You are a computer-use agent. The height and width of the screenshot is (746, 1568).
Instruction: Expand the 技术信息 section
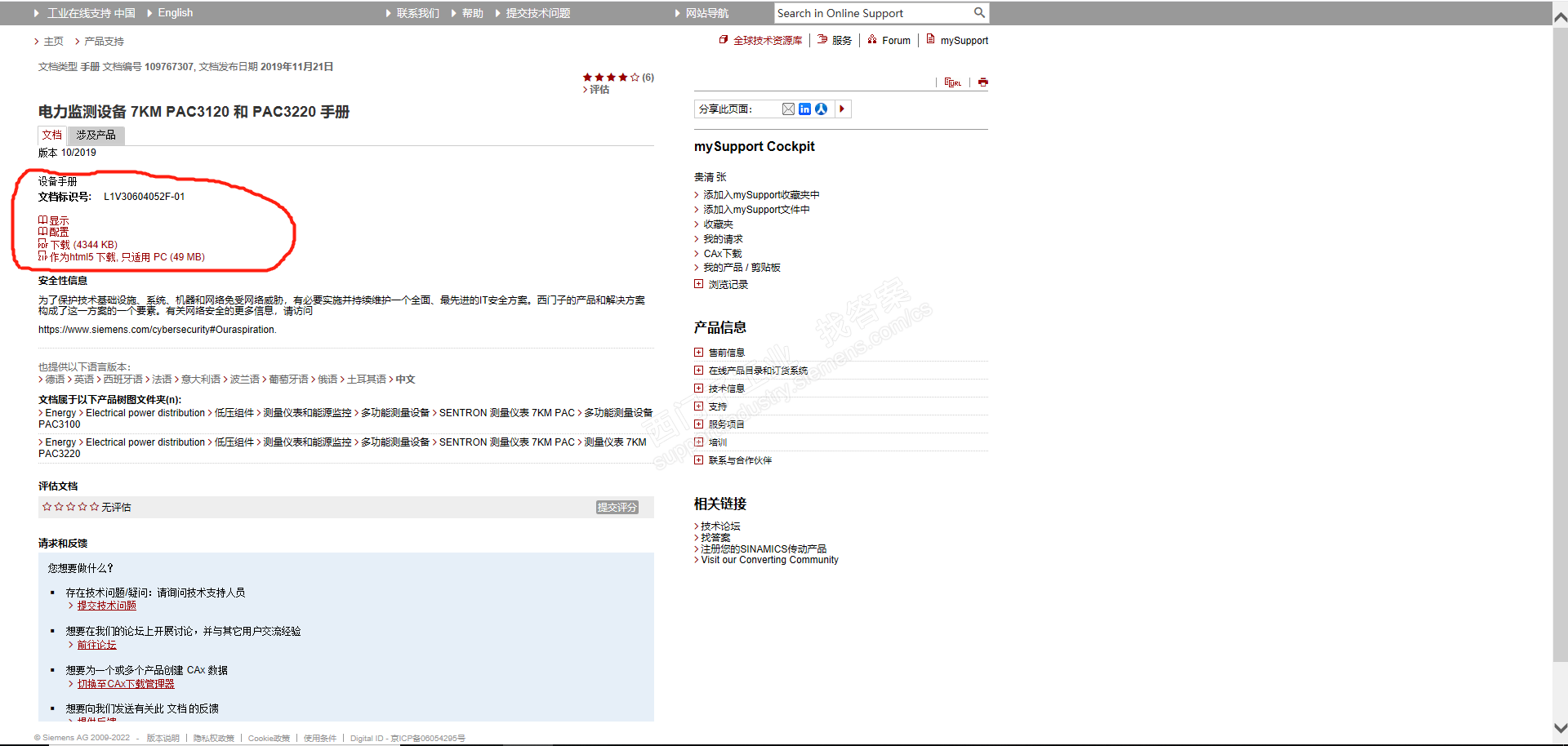click(698, 389)
